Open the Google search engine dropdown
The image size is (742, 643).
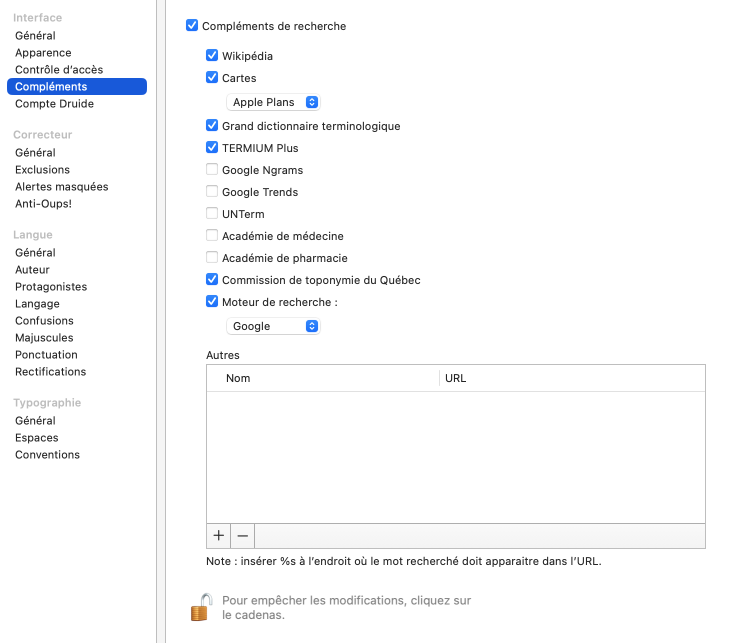pos(273,326)
